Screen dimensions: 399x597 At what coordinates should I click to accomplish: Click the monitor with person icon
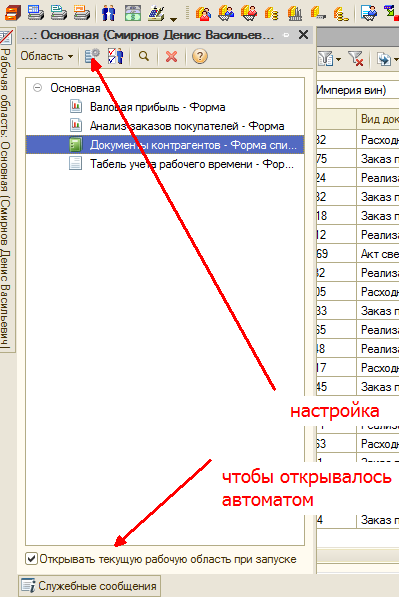[369, 12]
